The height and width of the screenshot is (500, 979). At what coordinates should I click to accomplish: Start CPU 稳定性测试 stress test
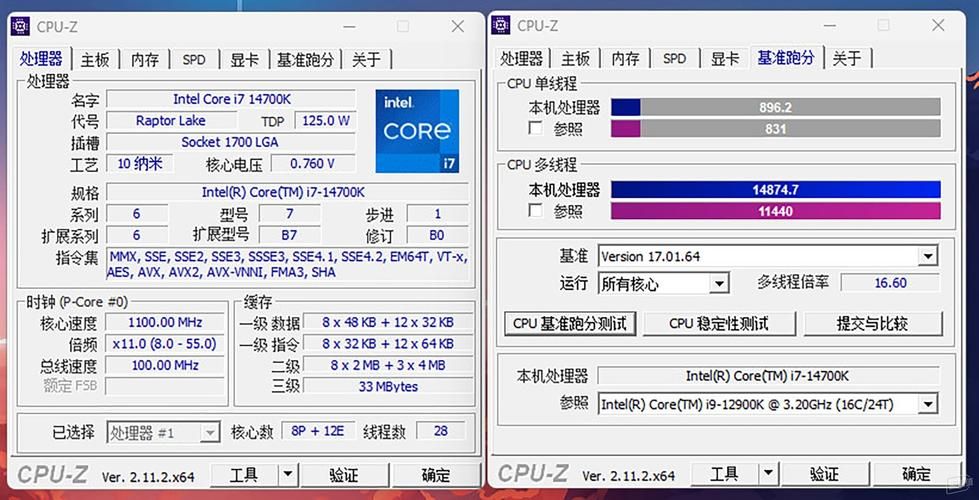(719, 323)
